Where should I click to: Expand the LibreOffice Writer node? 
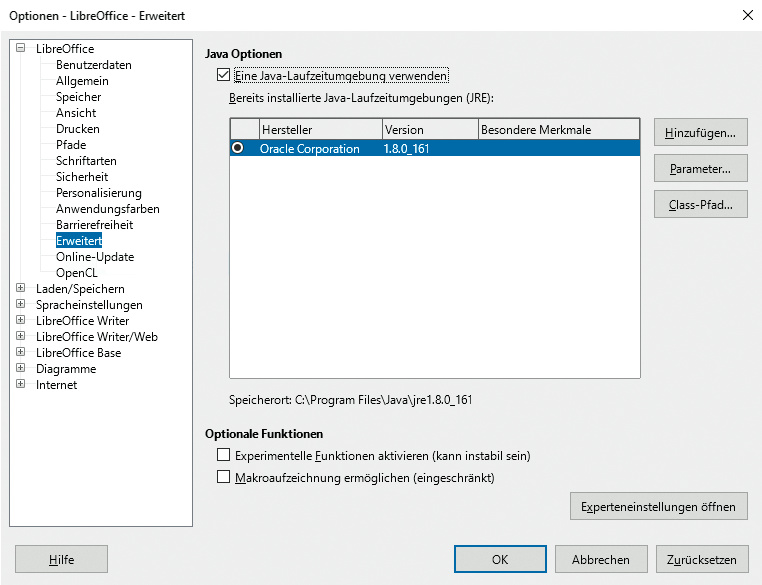pos(20,320)
